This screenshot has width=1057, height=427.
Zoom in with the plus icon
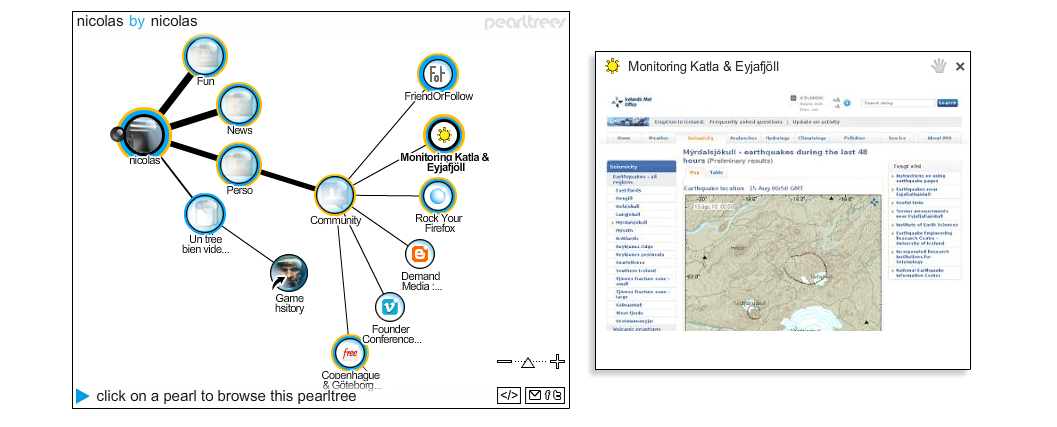pos(557,362)
